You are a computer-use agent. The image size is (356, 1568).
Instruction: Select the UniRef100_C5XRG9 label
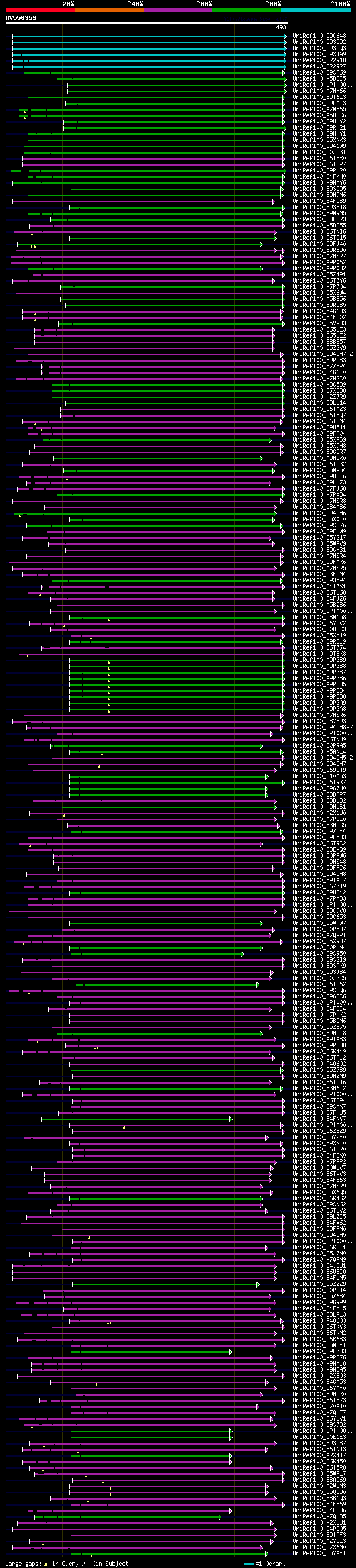tap(319, 439)
